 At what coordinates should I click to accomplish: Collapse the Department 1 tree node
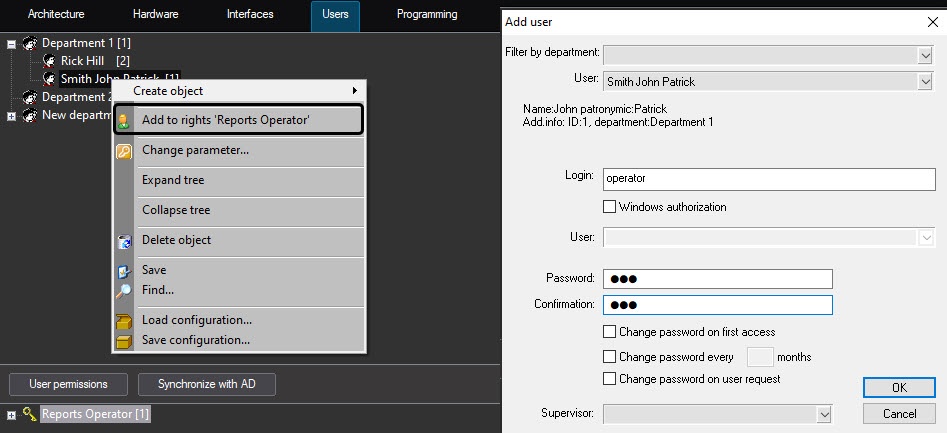click(12, 44)
